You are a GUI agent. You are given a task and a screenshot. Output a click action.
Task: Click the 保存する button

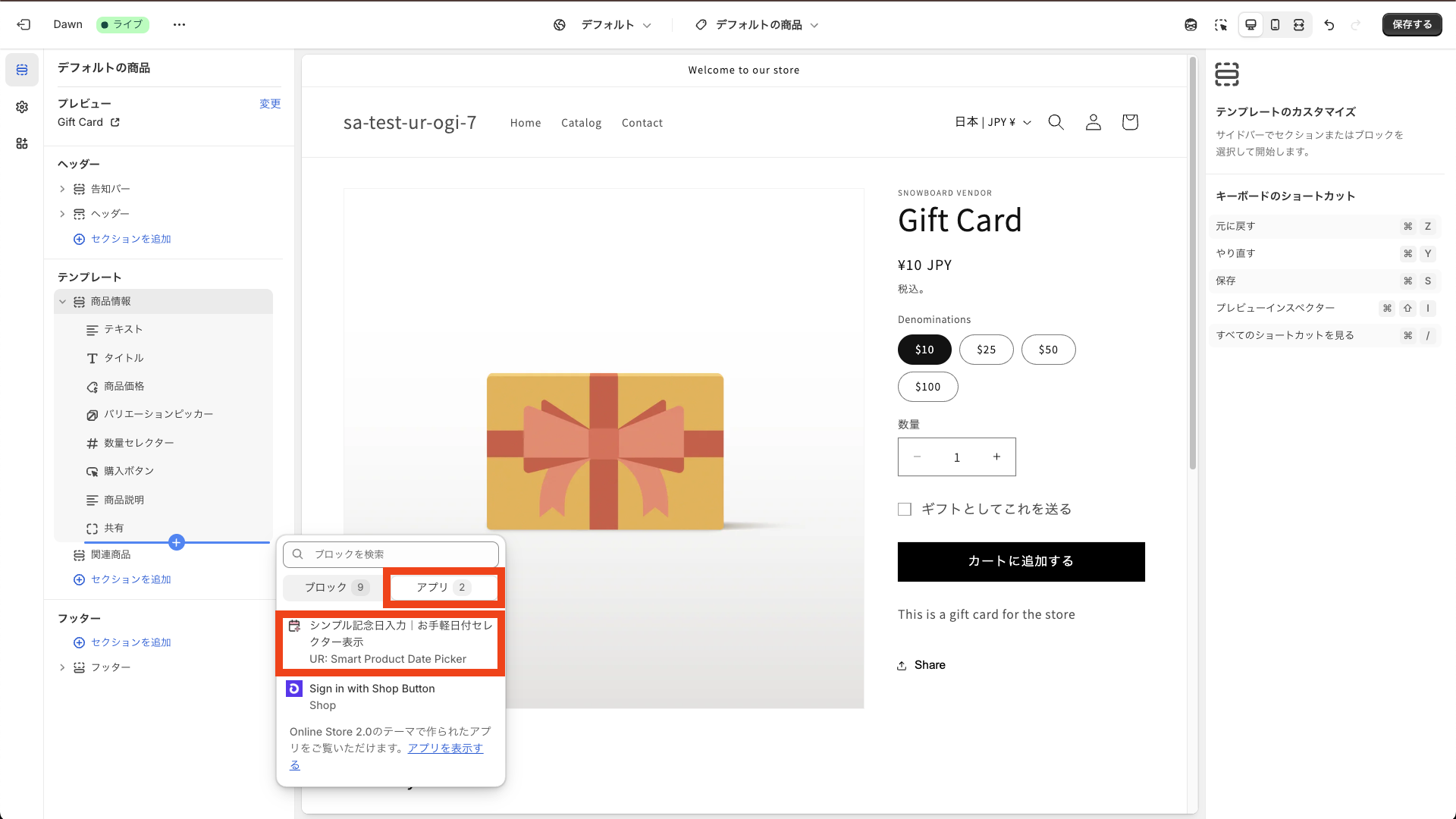pyautogui.click(x=1411, y=24)
